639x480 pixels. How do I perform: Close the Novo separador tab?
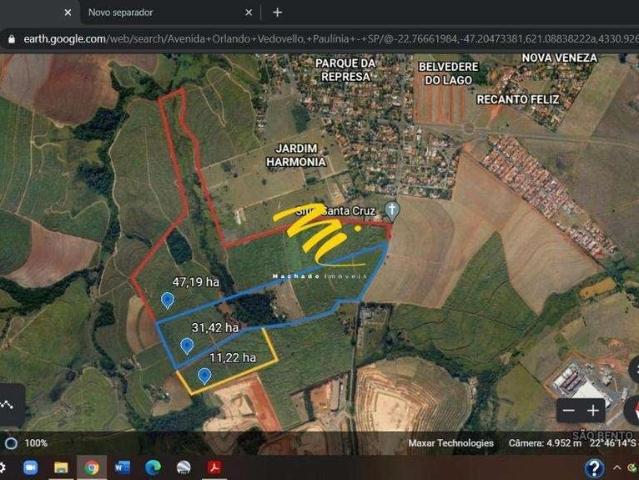(x=249, y=12)
